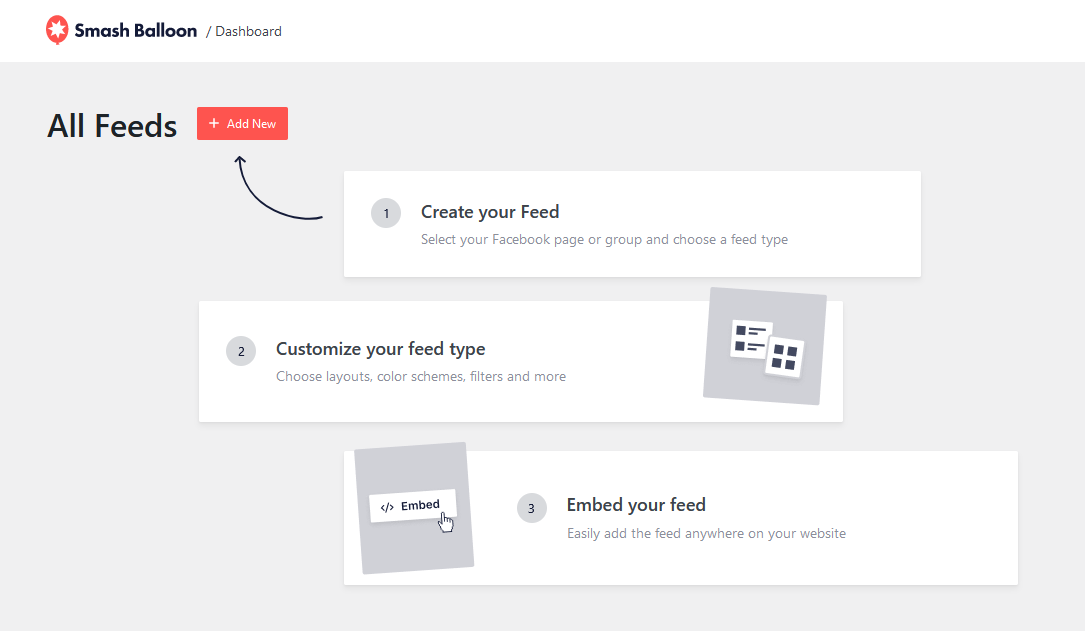Image resolution: width=1085 pixels, height=631 pixels.
Task: Select the step 2 number badge
Action: 241,351
